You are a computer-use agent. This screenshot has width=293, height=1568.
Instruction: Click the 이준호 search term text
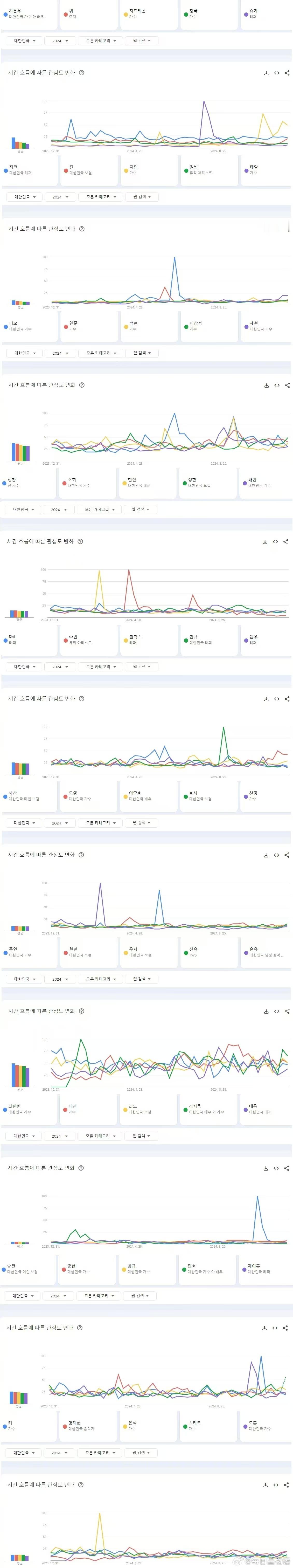point(135,793)
